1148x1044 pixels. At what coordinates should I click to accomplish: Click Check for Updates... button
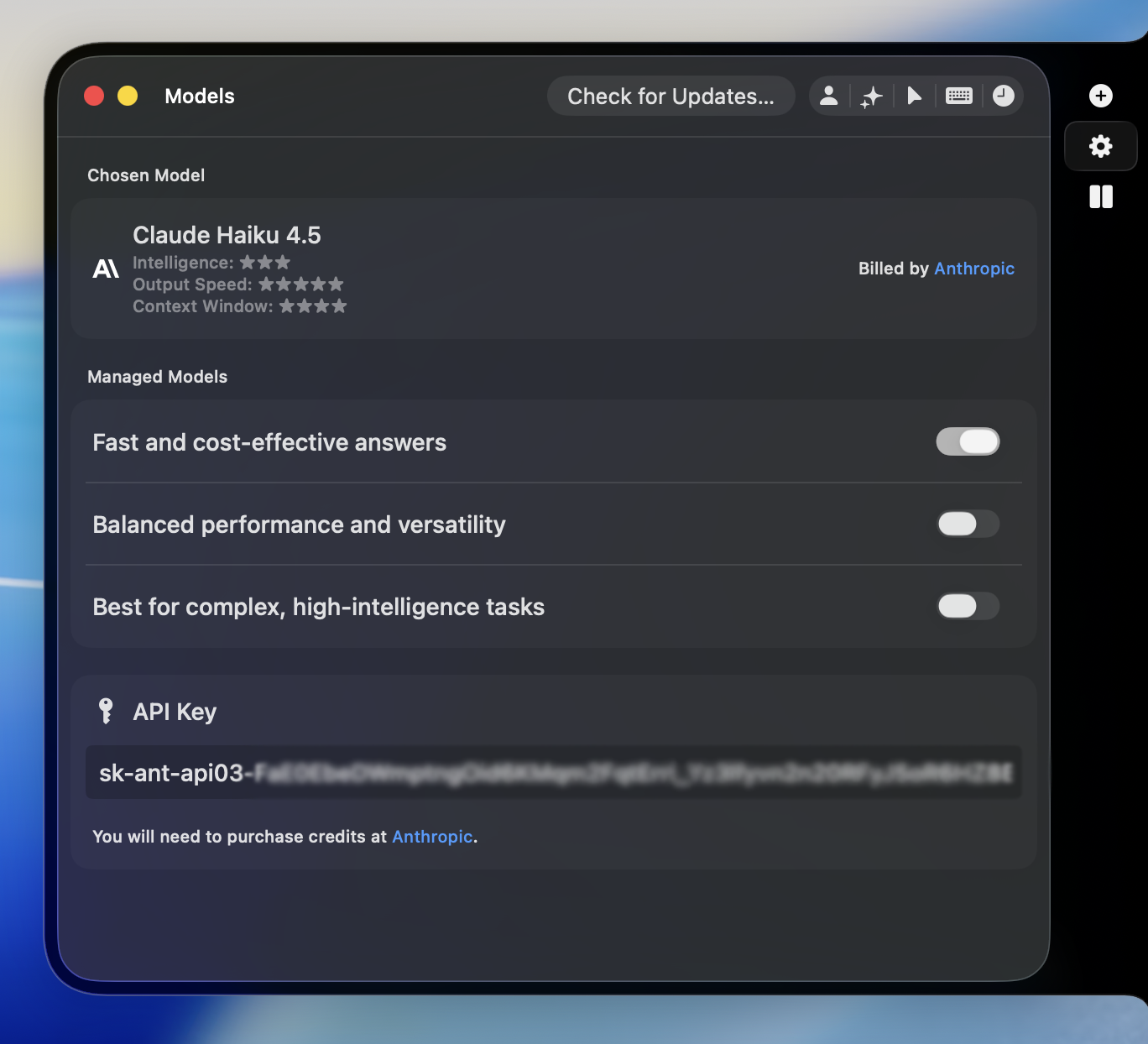click(x=671, y=97)
